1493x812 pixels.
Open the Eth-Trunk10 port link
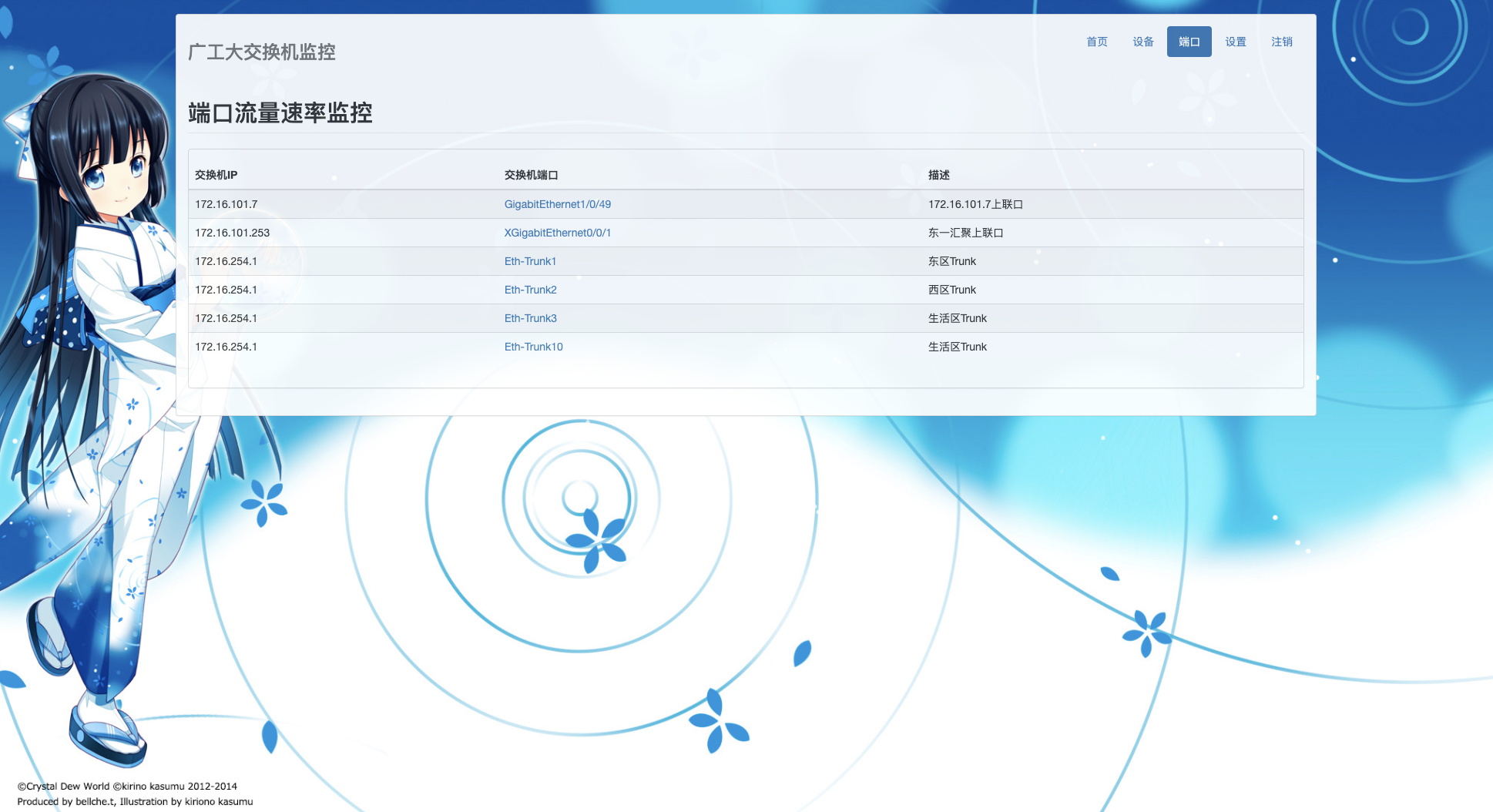click(533, 347)
